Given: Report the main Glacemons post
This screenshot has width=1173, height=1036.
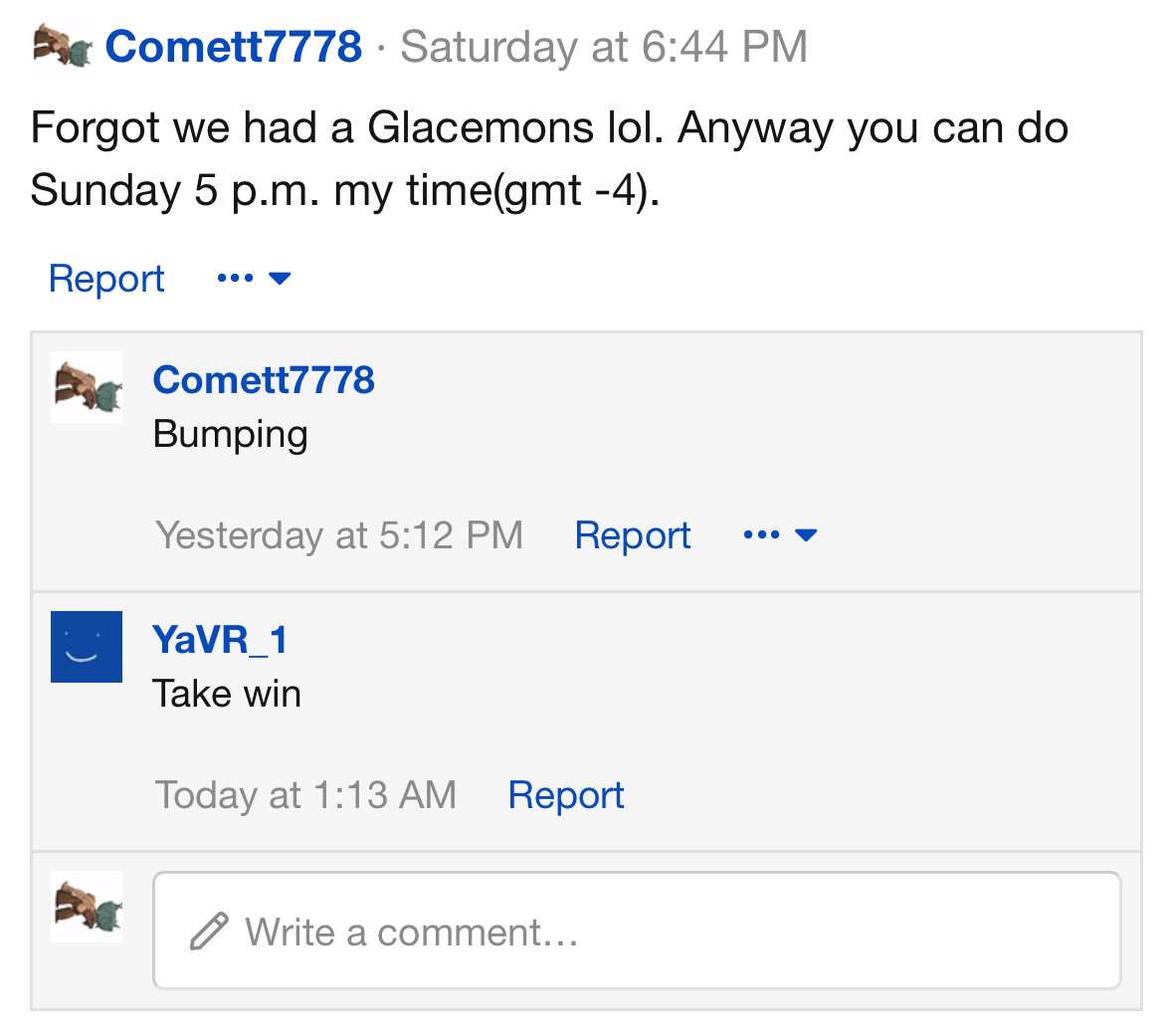Looking at the screenshot, I should (x=106, y=279).
